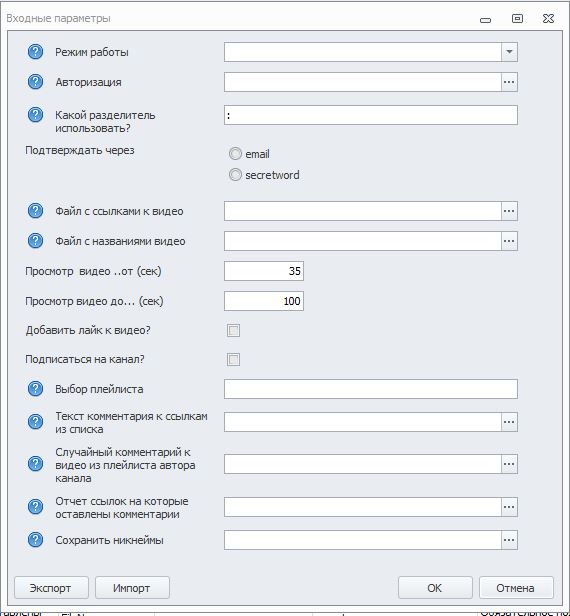Show help for Какой разделитель использовать
The width and height of the screenshot is (570, 616).
tap(35, 115)
